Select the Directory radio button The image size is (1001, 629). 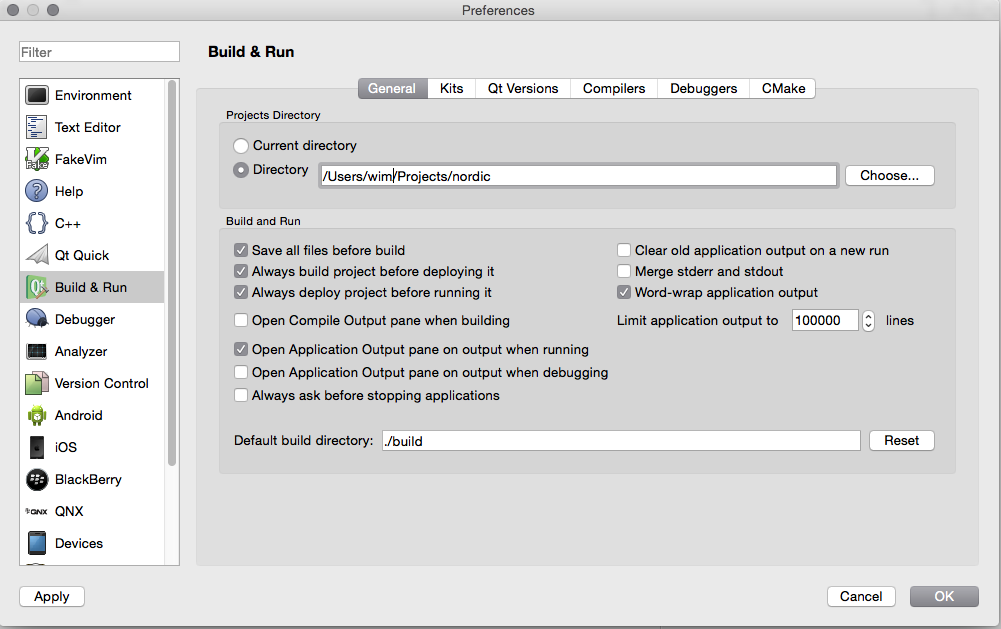[241, 170]
